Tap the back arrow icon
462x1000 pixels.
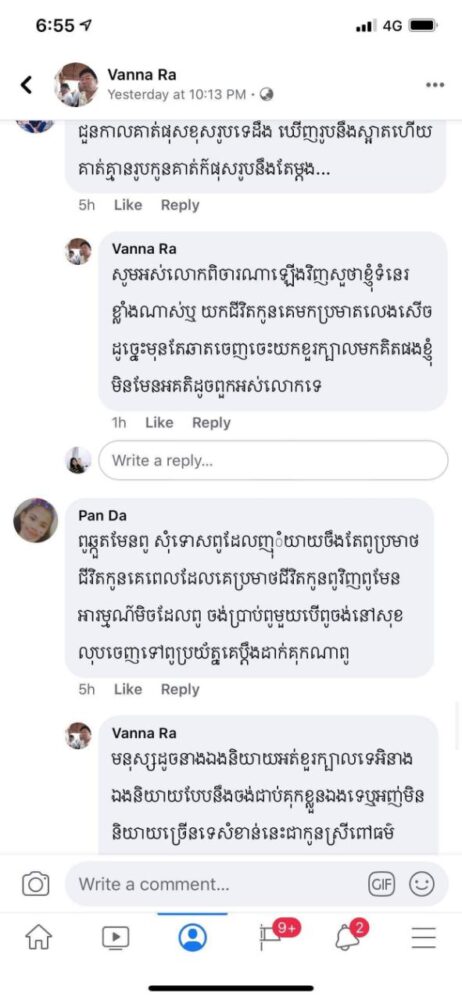[x=26, y=85]
